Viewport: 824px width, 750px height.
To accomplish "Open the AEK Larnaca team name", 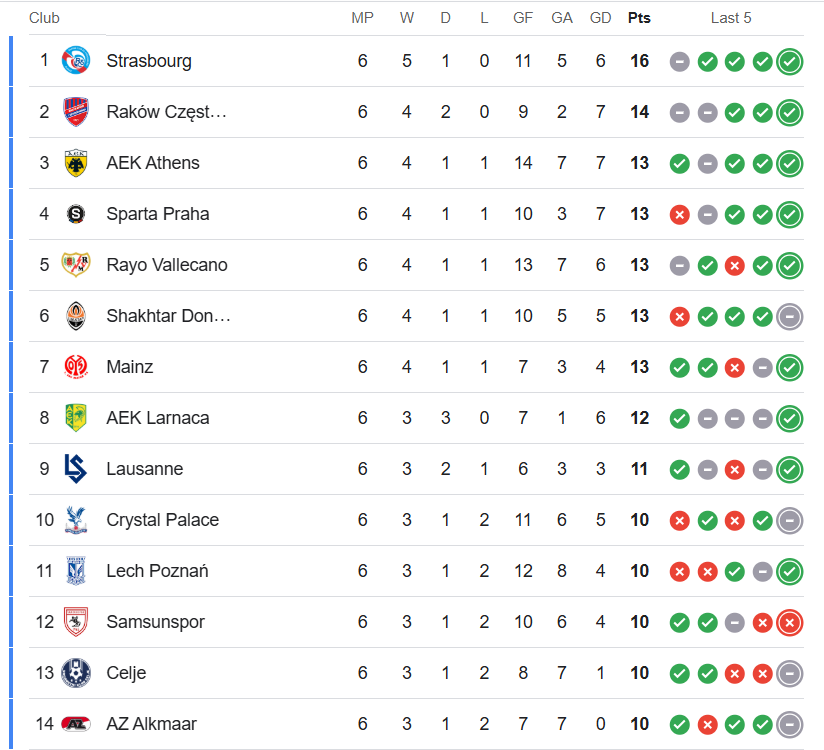I will 158,418.
